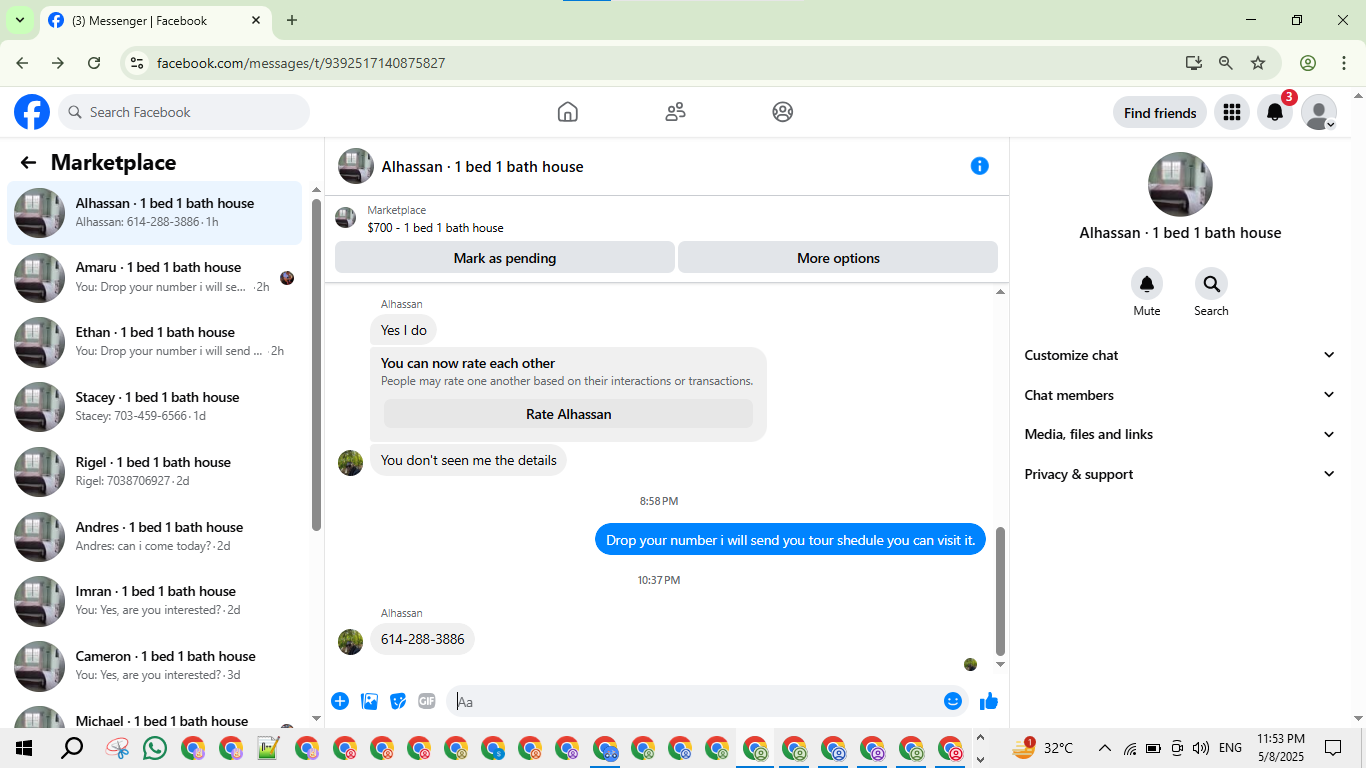Expand Media, files and links section
The height and width of the screenshot is (768, 1366).
pos(1181,434)
